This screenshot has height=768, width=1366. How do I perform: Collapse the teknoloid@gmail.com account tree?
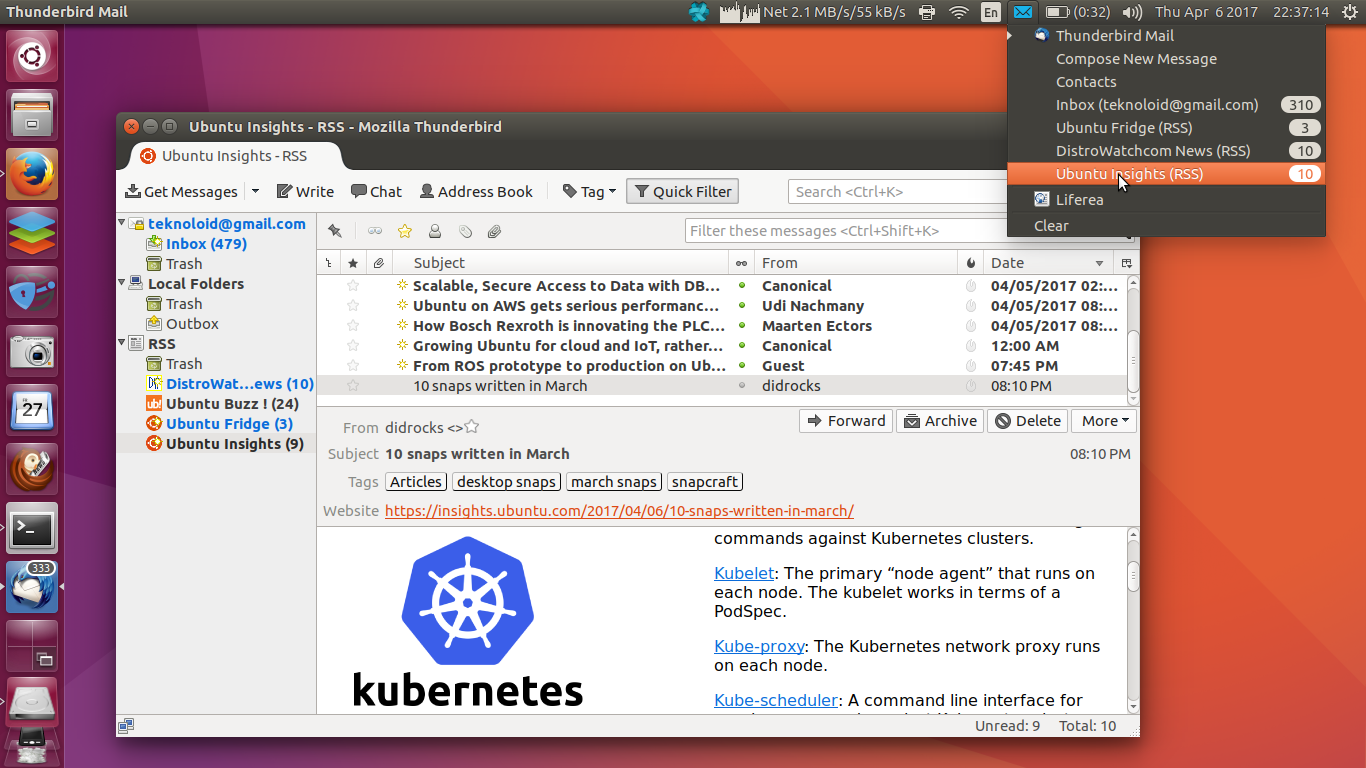pyautogui.click(x=122, y=223)
